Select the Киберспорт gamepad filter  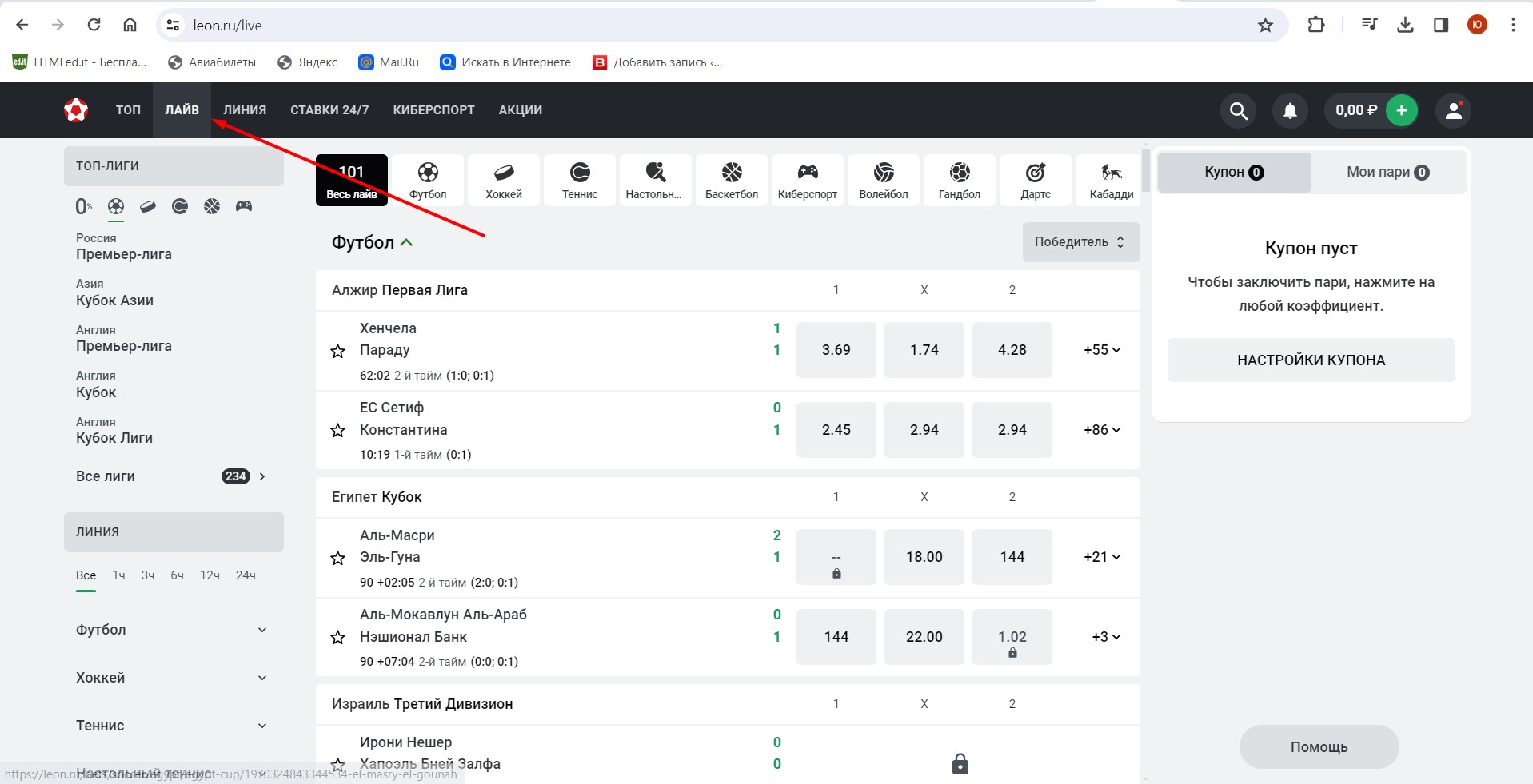(x=807, y=181)
